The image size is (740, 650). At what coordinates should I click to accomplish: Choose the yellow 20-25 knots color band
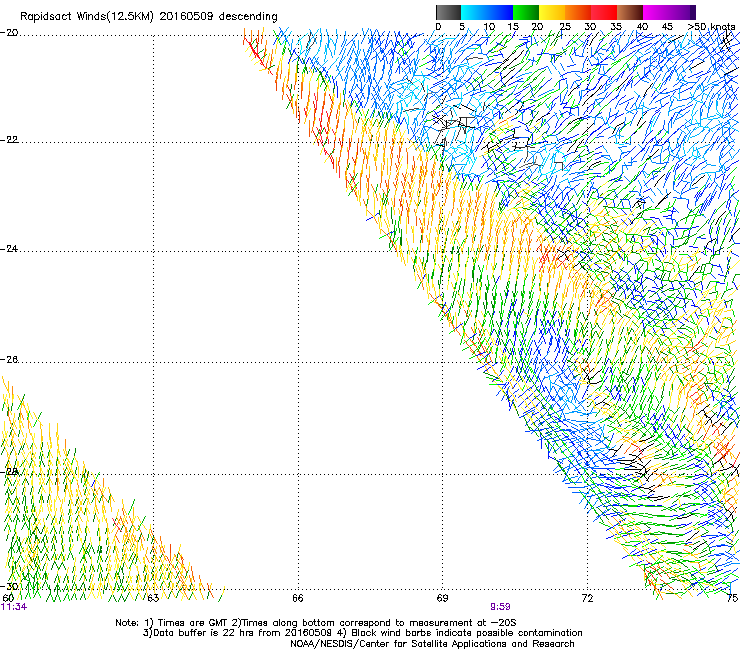tap(552, 12)
